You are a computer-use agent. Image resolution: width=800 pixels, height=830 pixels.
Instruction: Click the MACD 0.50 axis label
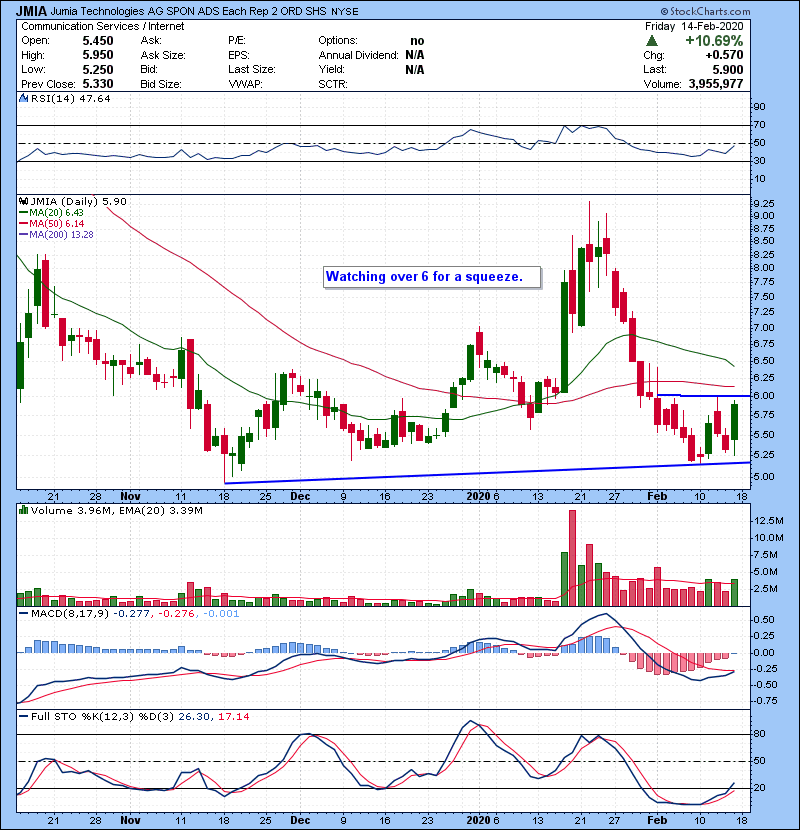click(764, 619)
